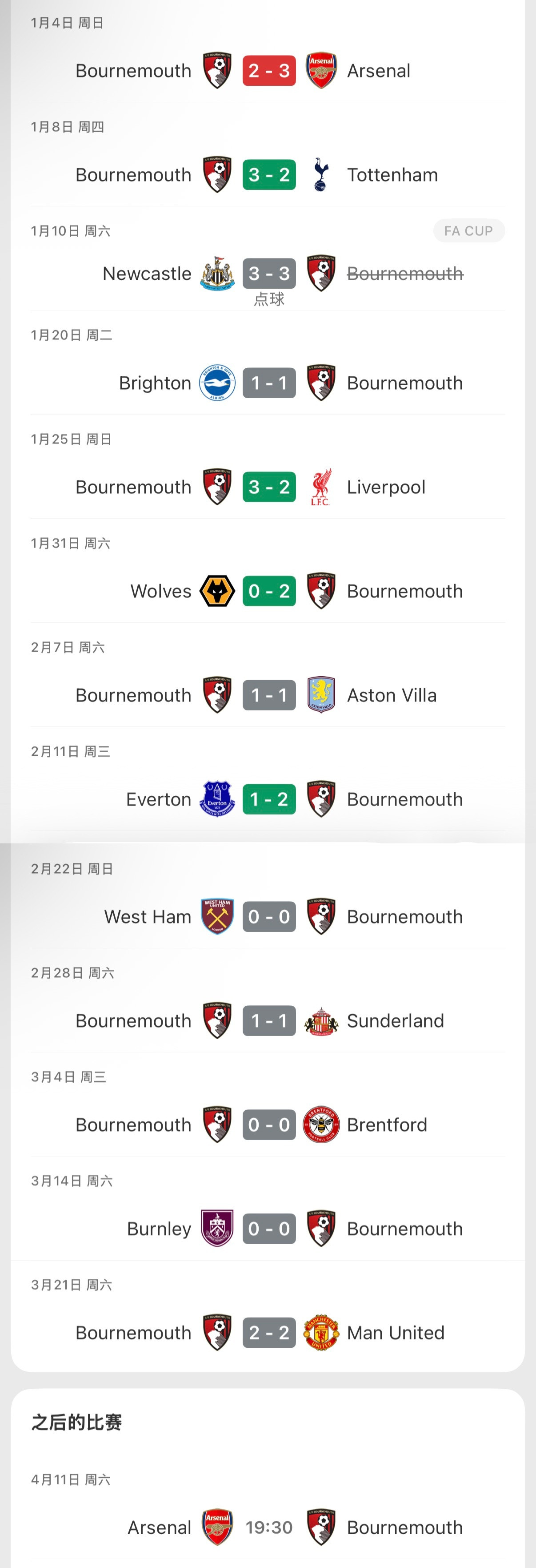The height and width of the screenshot is (1568, 536).
Task: Select the Man United team name
Action: click(x=396, y=1333)
